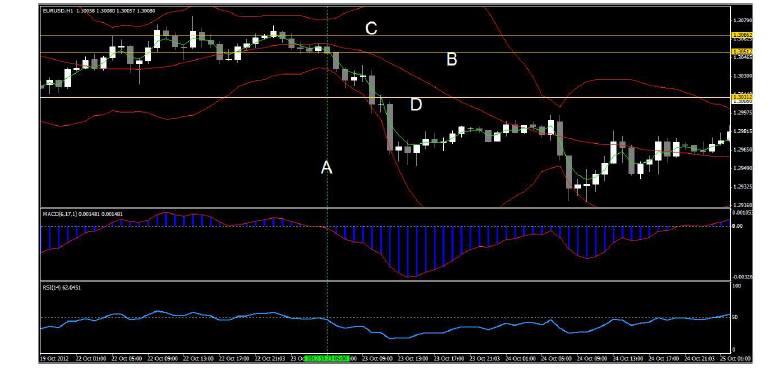Click the letter A annotation
Screen dimensions: 778x381
(x=326, y=168)
